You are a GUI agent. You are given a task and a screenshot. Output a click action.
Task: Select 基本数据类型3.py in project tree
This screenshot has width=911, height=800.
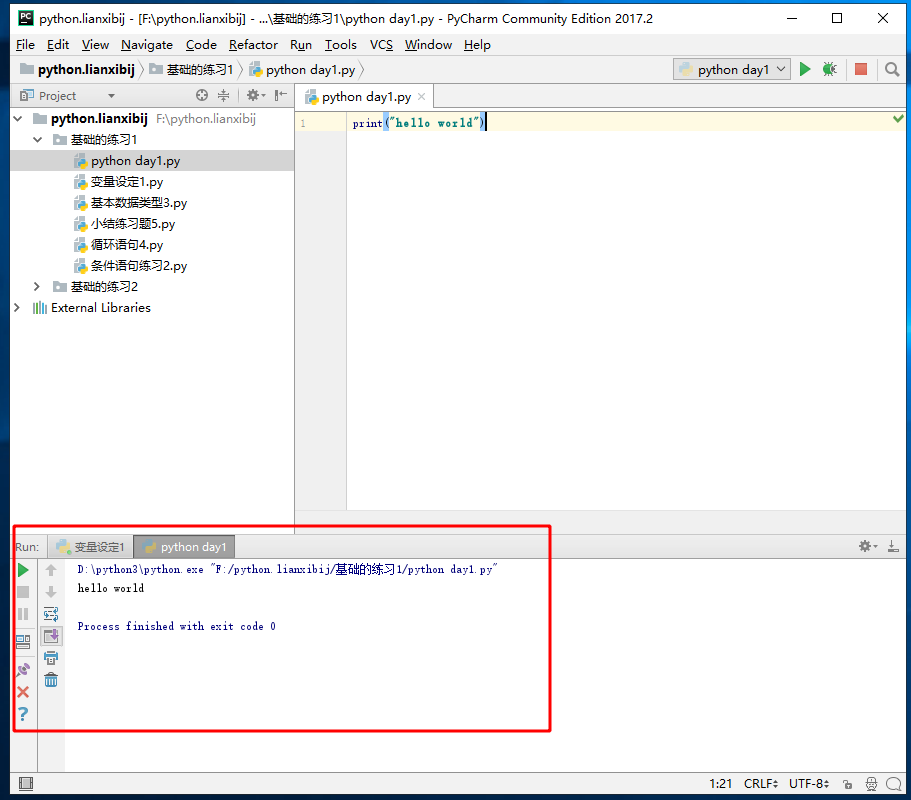tap(138, 203)
